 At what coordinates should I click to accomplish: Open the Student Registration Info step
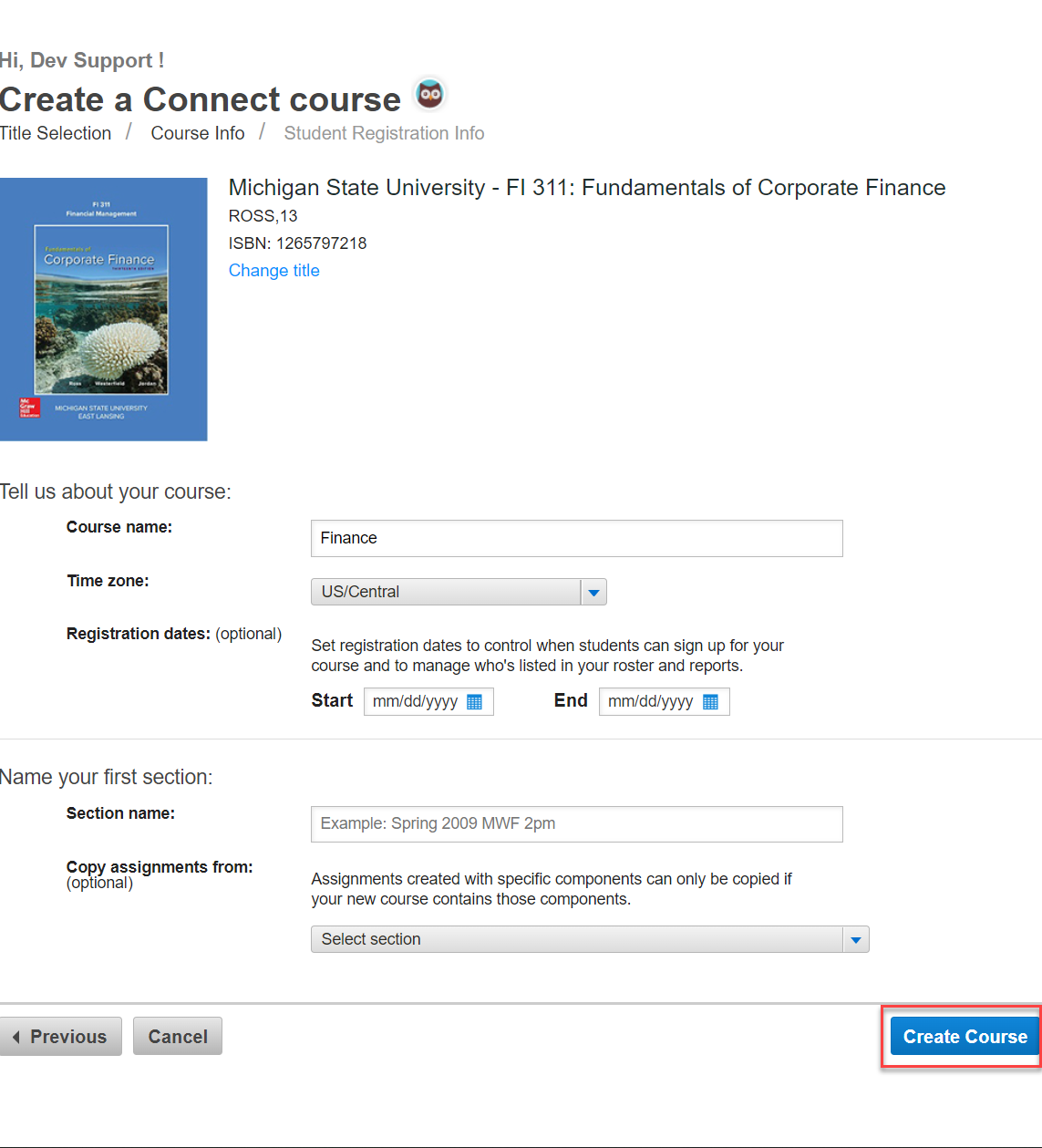pyautogui.click(x=384, y=133)
